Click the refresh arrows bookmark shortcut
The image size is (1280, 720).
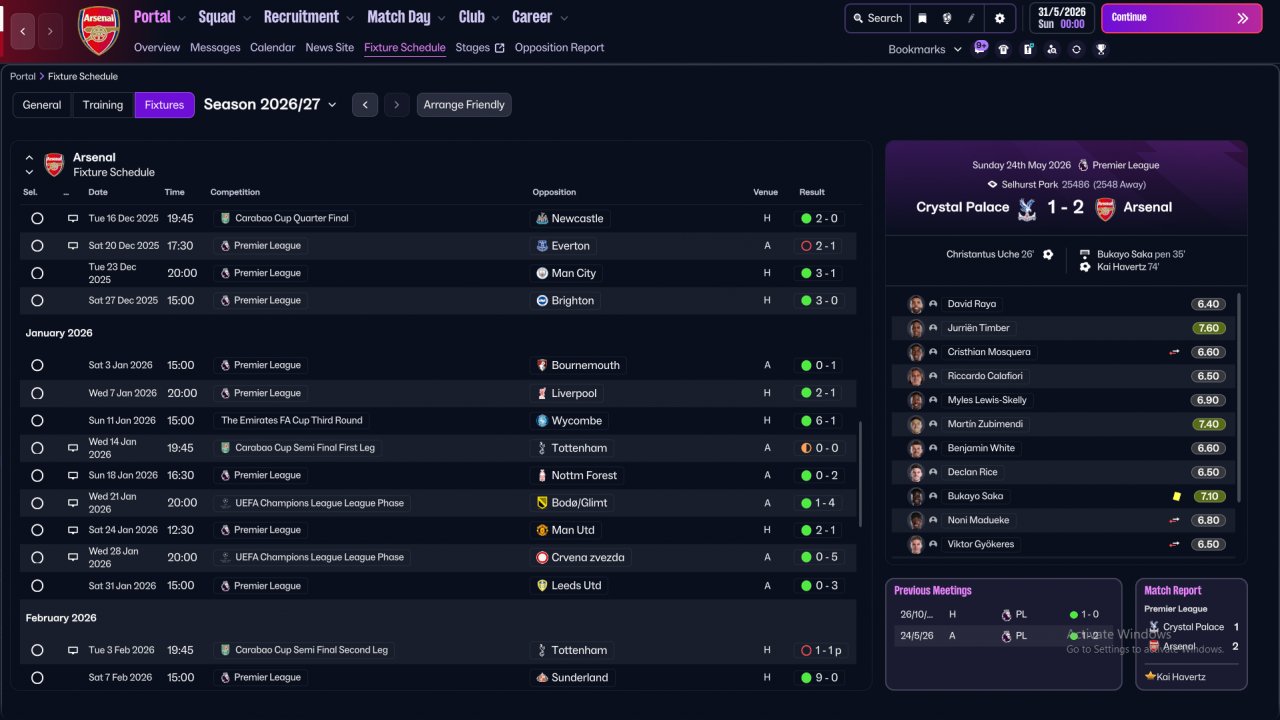pyautogui.click(x=1076, y=49)
